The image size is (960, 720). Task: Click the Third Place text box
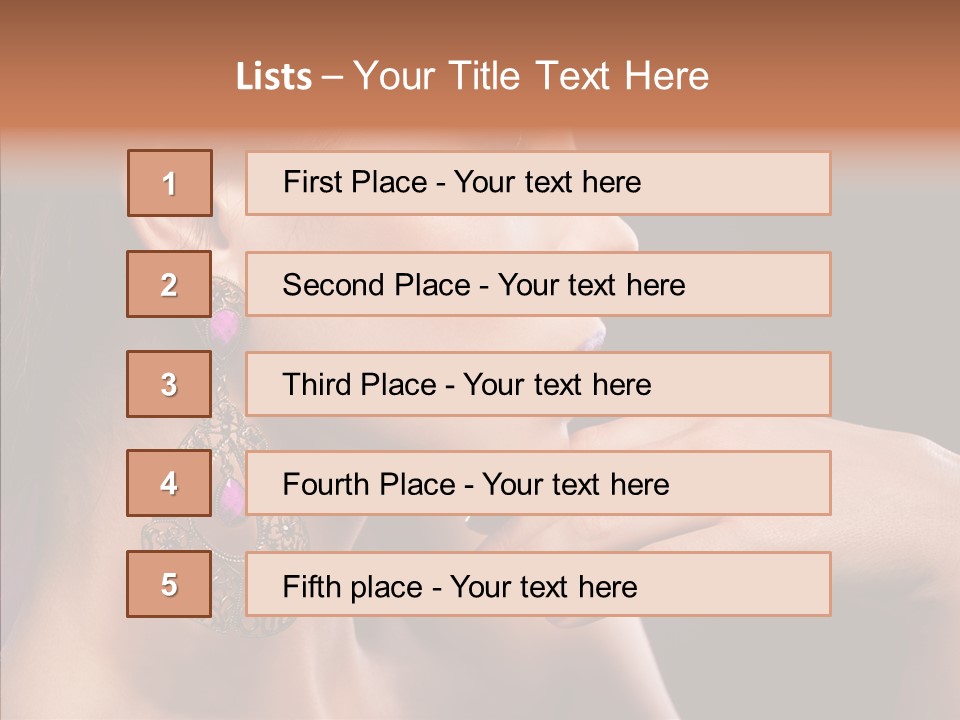[x=538, y=384]
